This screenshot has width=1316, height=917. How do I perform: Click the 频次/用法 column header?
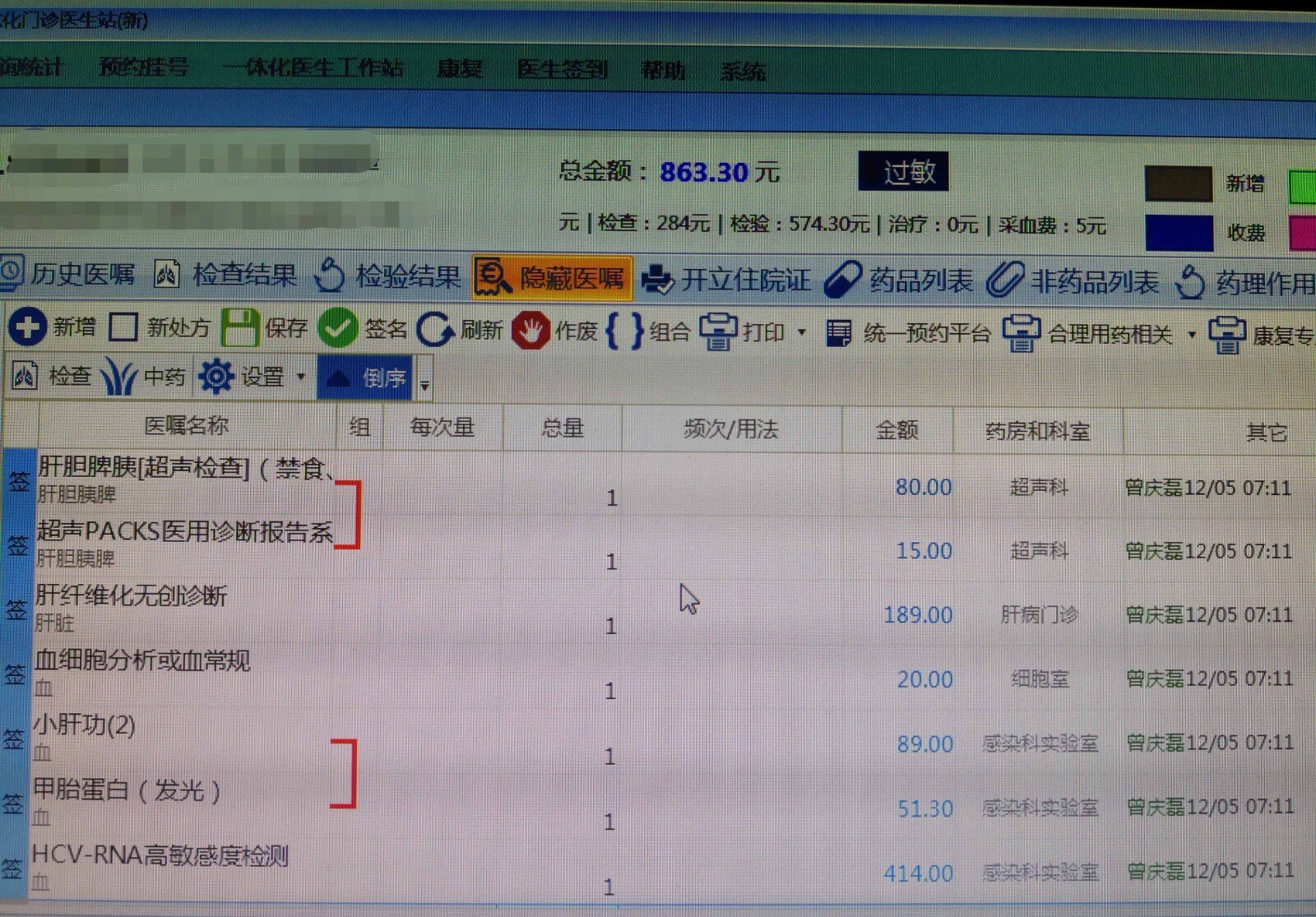pyautogui.click(x=731, y=428)
